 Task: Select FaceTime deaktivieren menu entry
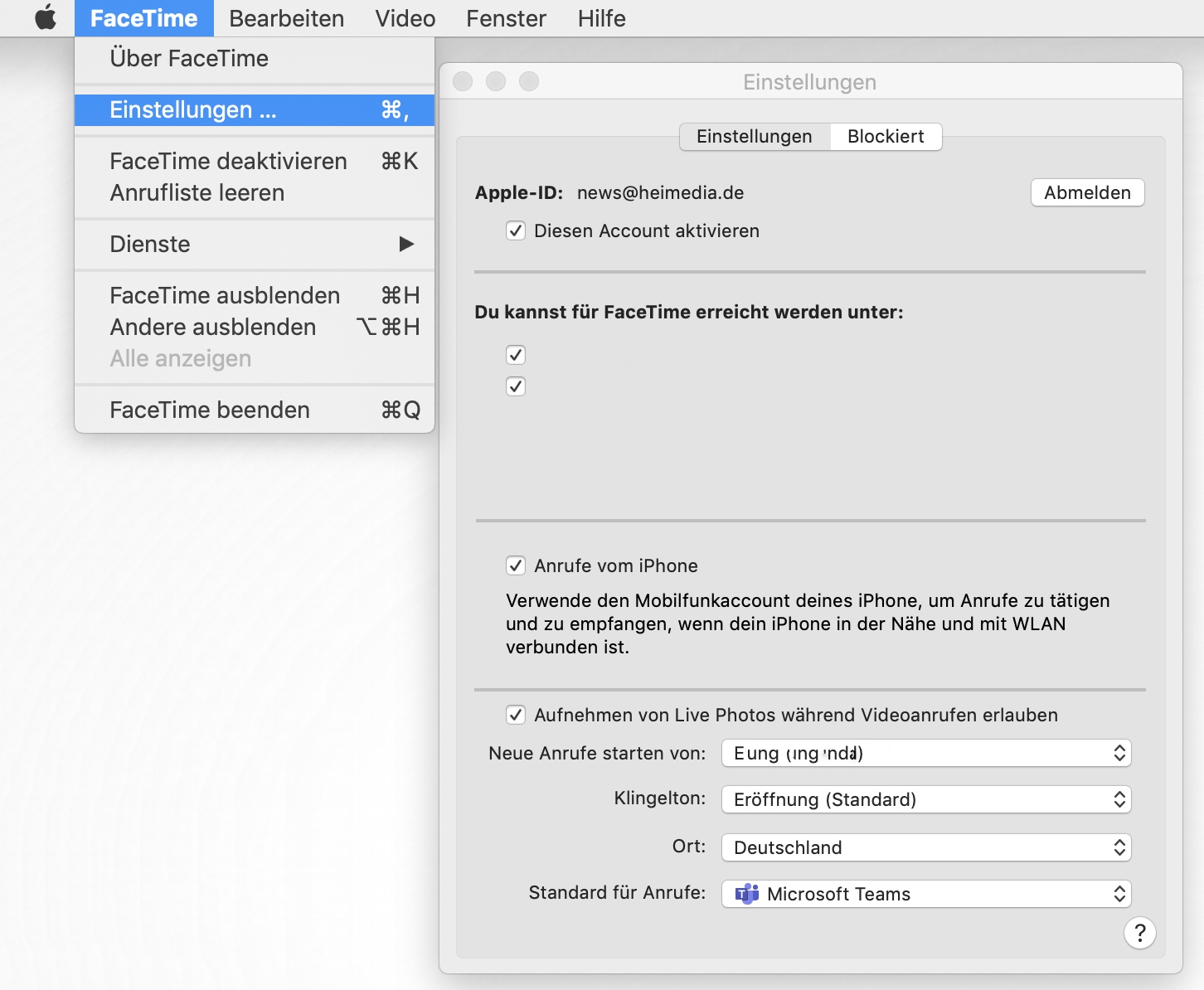click(255, 161)
